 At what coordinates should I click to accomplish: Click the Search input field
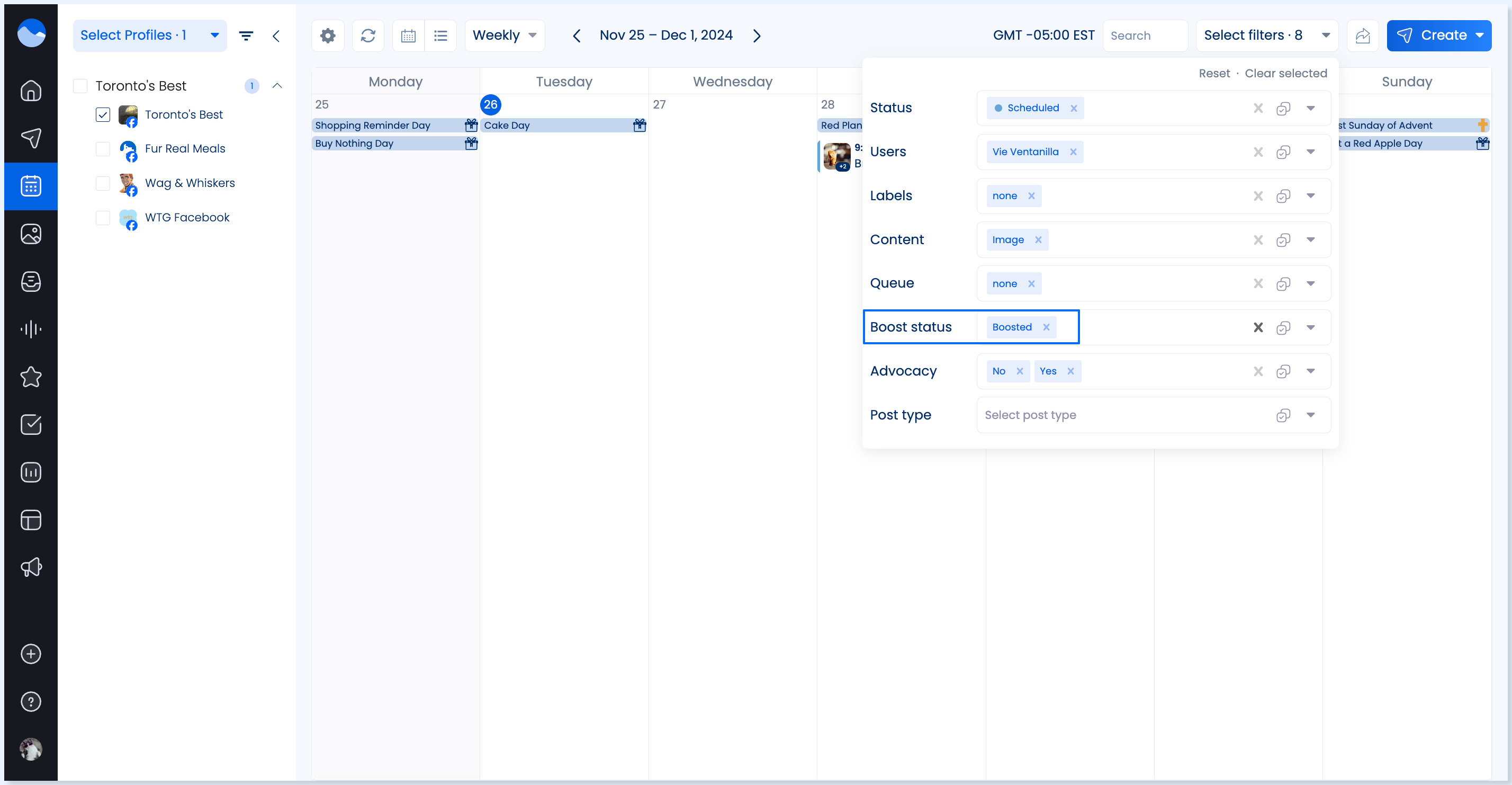tap(1145, 35)
